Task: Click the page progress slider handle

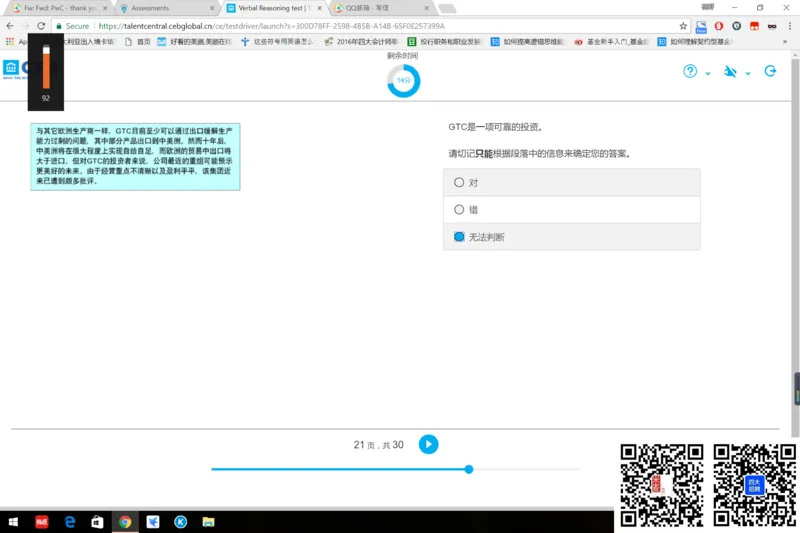Action: (x=468, y=469)
